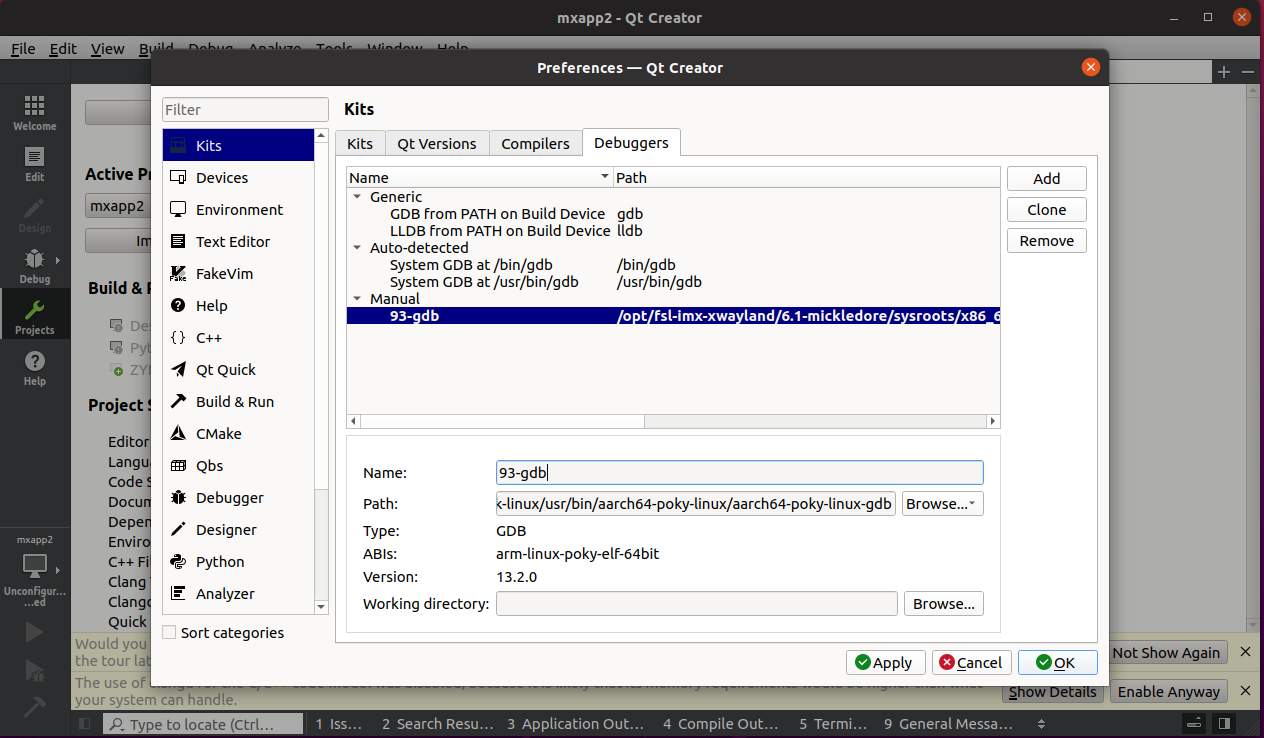Select System GDB at /usr/bin/gdb entry
Image resolution: width=1264 pixels, height=738 pixels.
point(483,282)
